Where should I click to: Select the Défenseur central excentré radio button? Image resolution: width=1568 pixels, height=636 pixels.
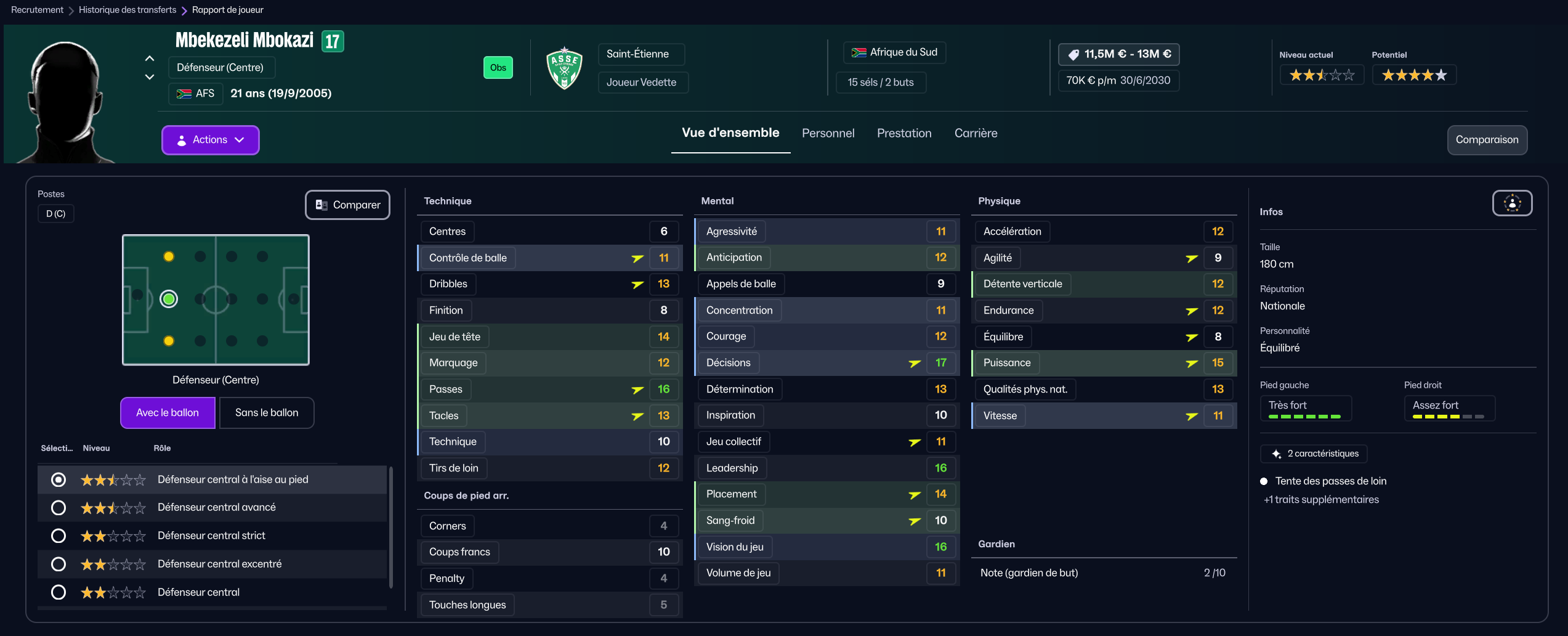tap(59, 564)
